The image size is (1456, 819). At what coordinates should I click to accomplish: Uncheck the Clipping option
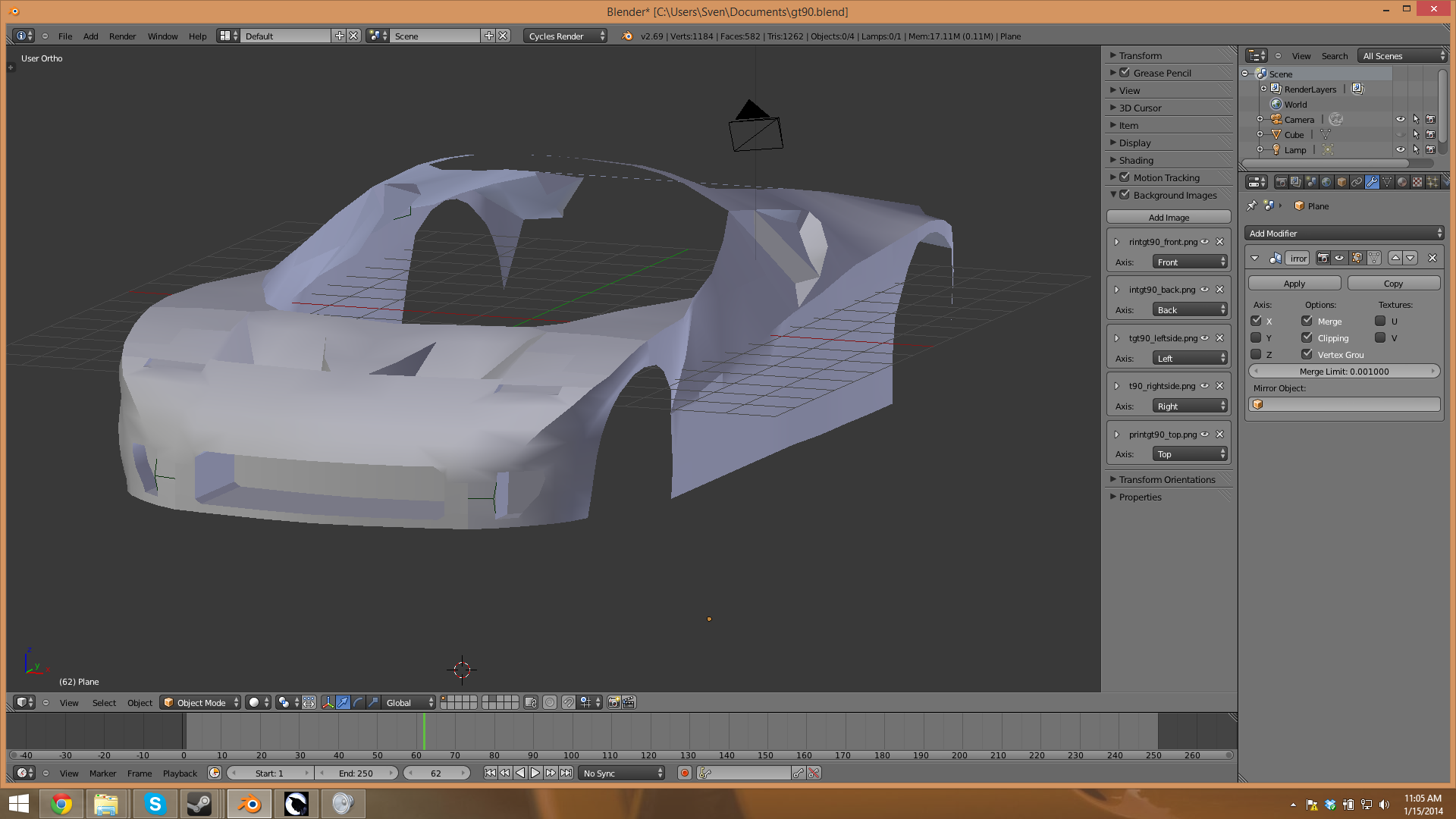click(x=1307, y=338)
